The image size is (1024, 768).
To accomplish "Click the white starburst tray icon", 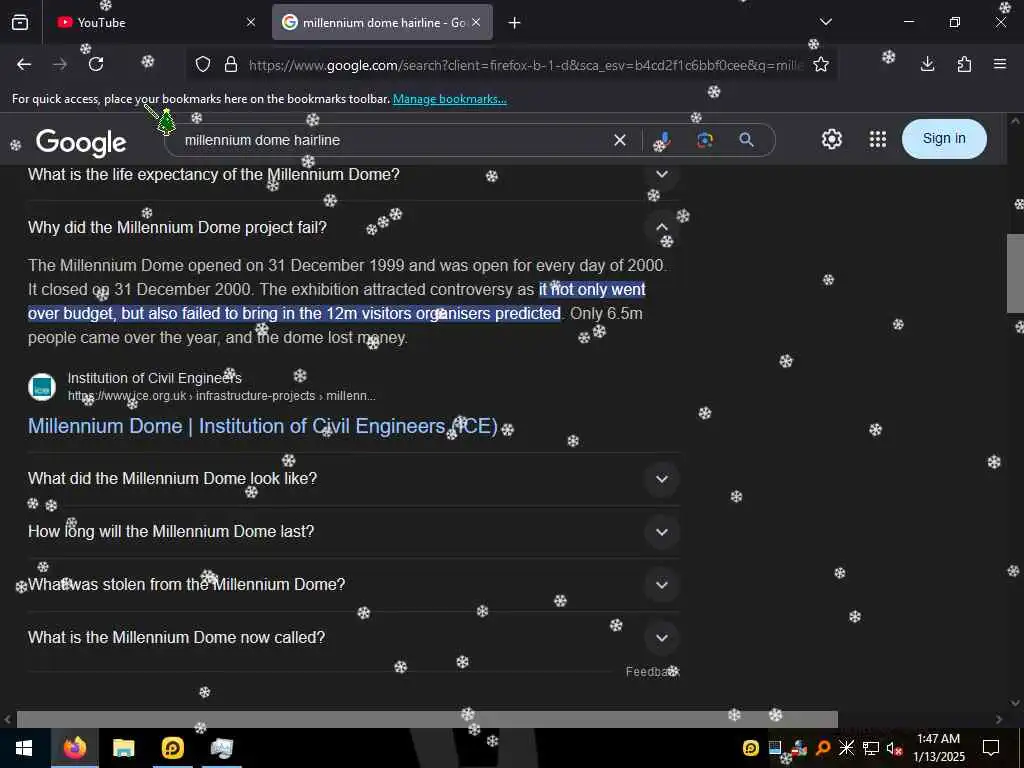I will (x=846, y=748).
